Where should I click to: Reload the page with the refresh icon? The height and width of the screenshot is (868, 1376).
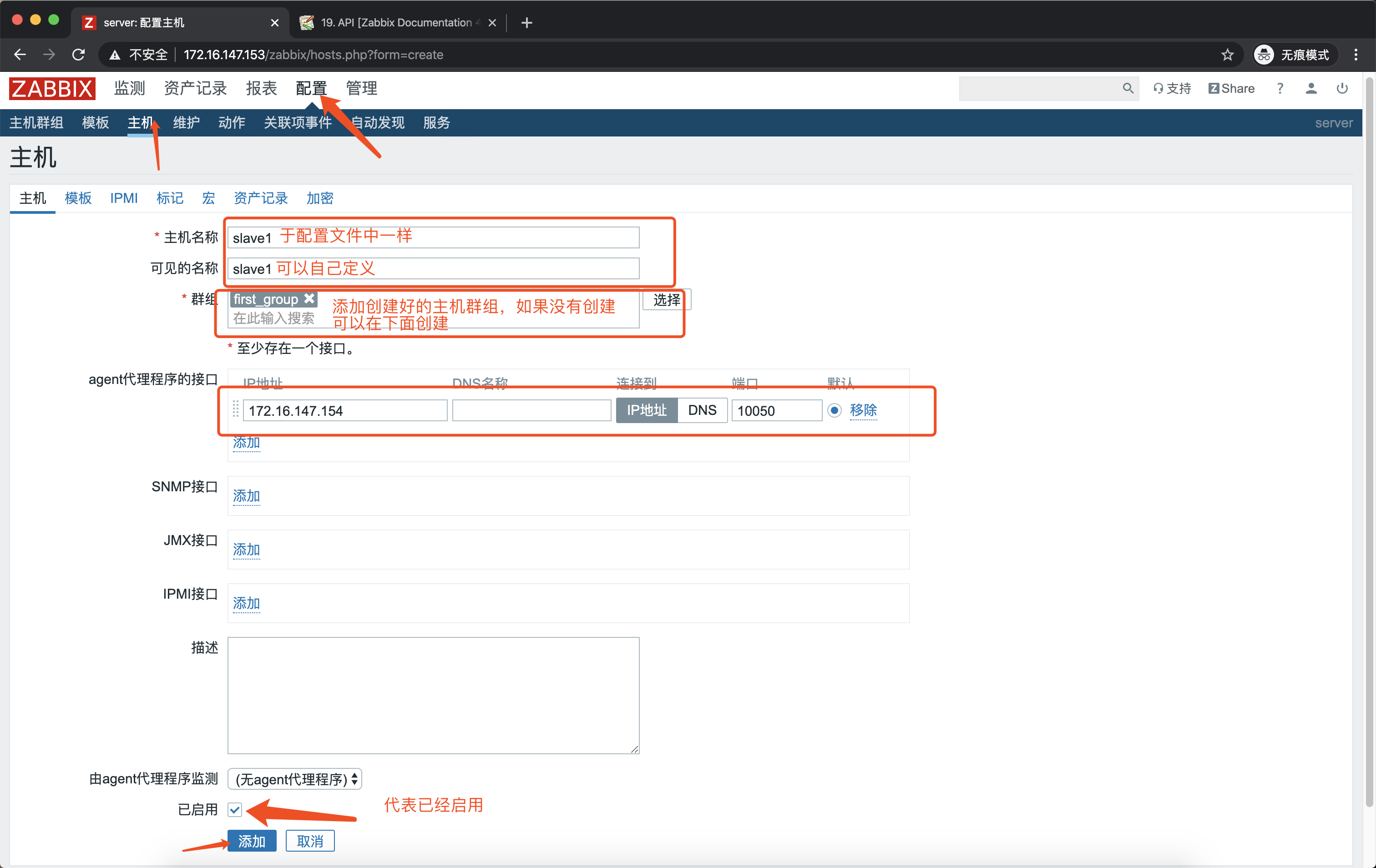point(79,54)
